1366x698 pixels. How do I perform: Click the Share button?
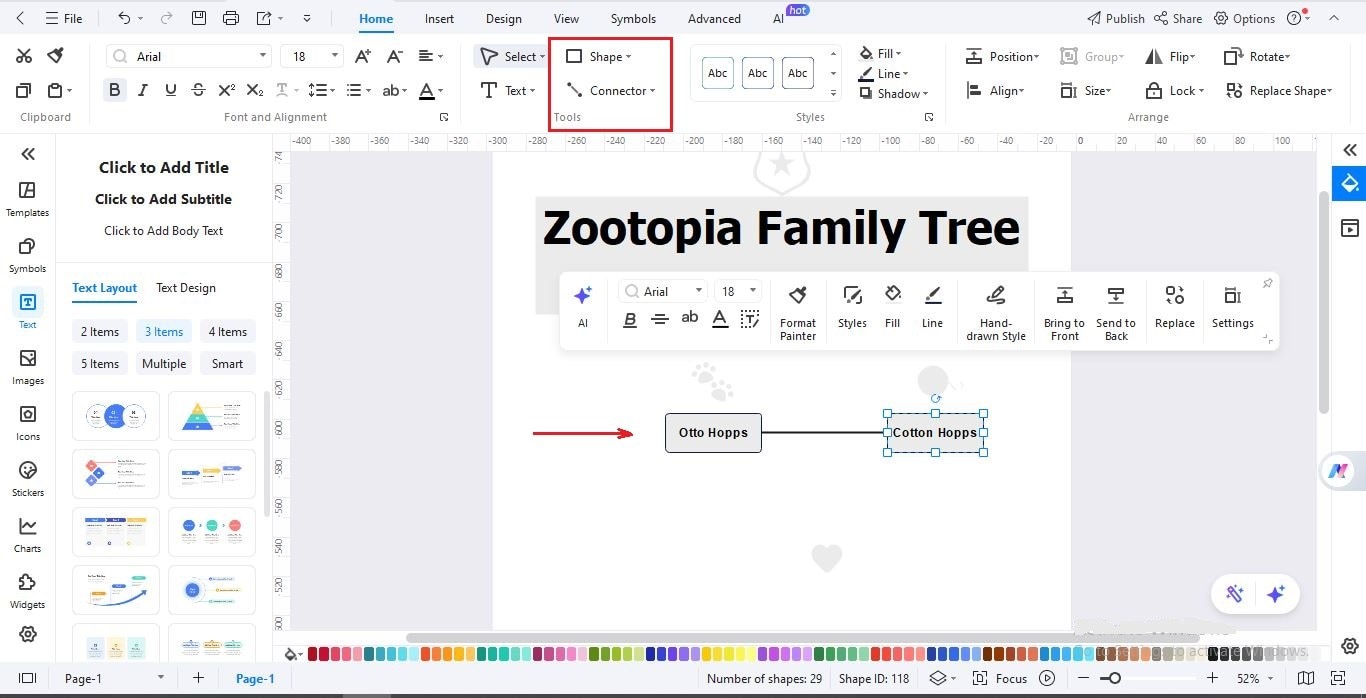tap(1178, 18)
